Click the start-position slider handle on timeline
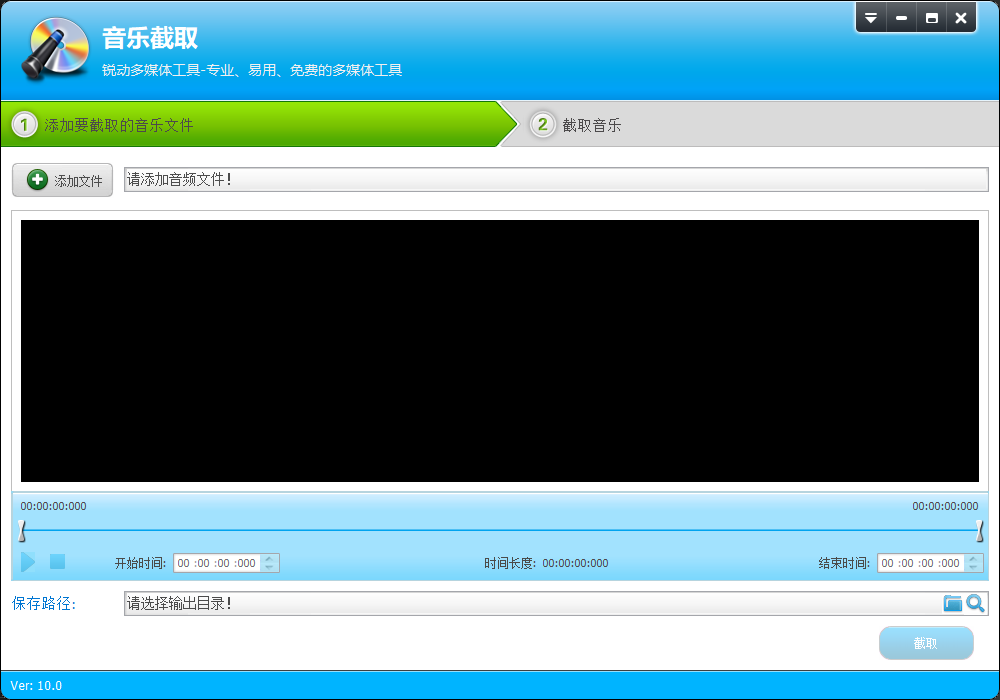Screen dimensions: 1000x700 click(x=22, y=530)
